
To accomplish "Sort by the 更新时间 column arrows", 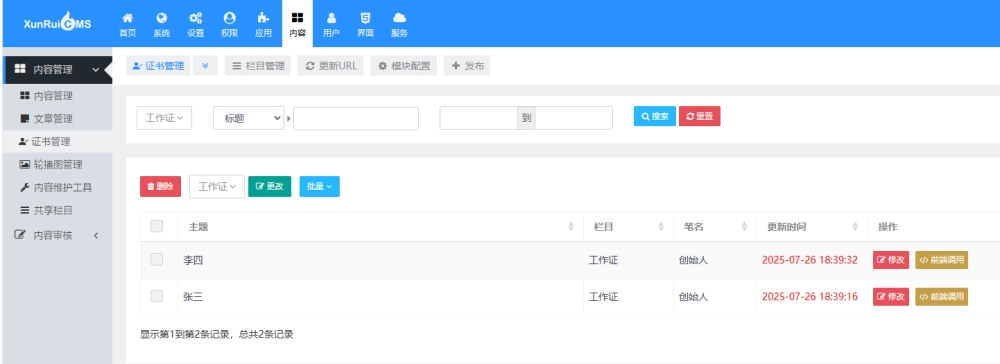I will [855, 227].
